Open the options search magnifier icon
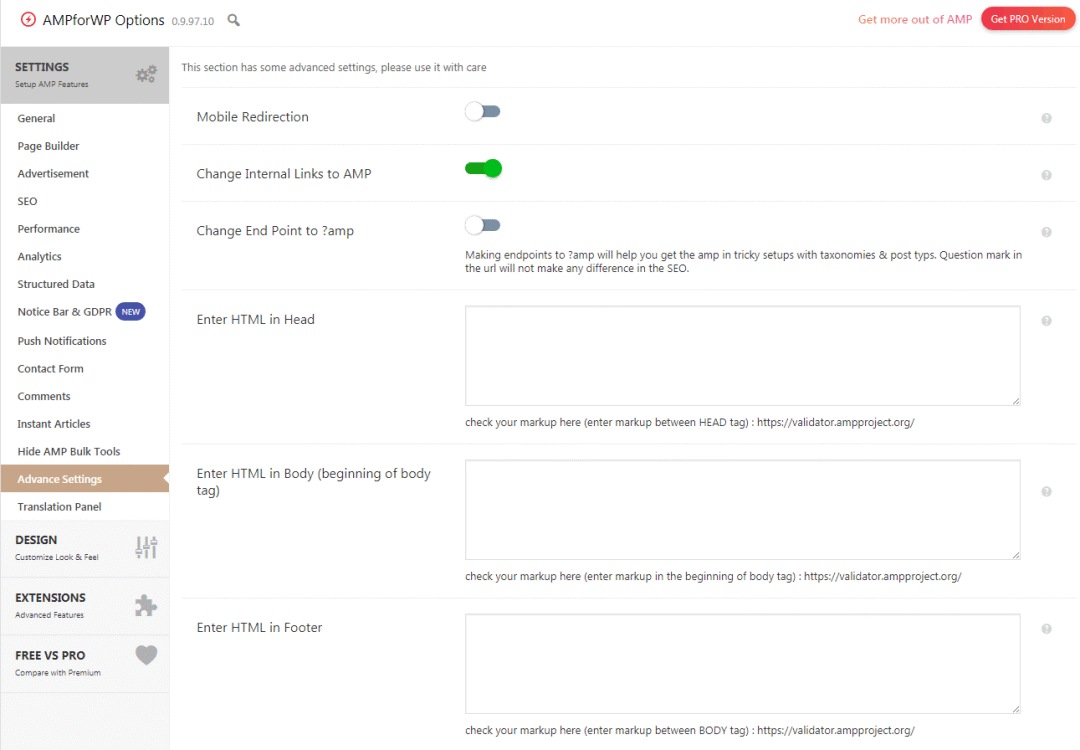1080x750 pixels. [x=233, y=20]
